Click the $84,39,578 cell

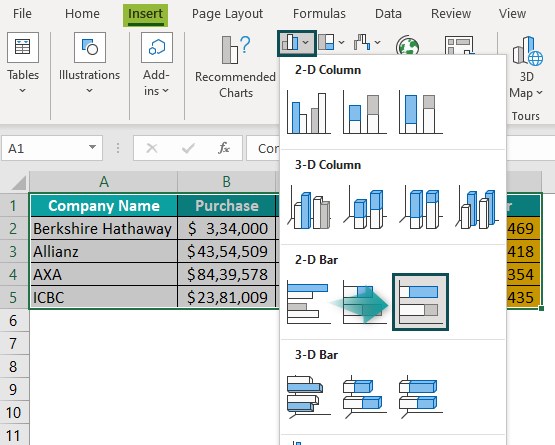tap(227, 274)
